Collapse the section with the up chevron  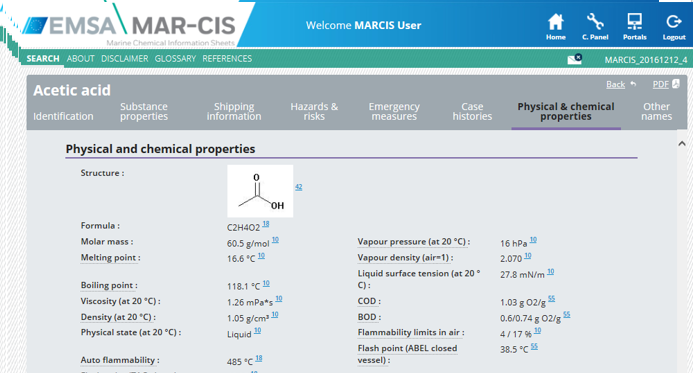click(x=682, y=143)
